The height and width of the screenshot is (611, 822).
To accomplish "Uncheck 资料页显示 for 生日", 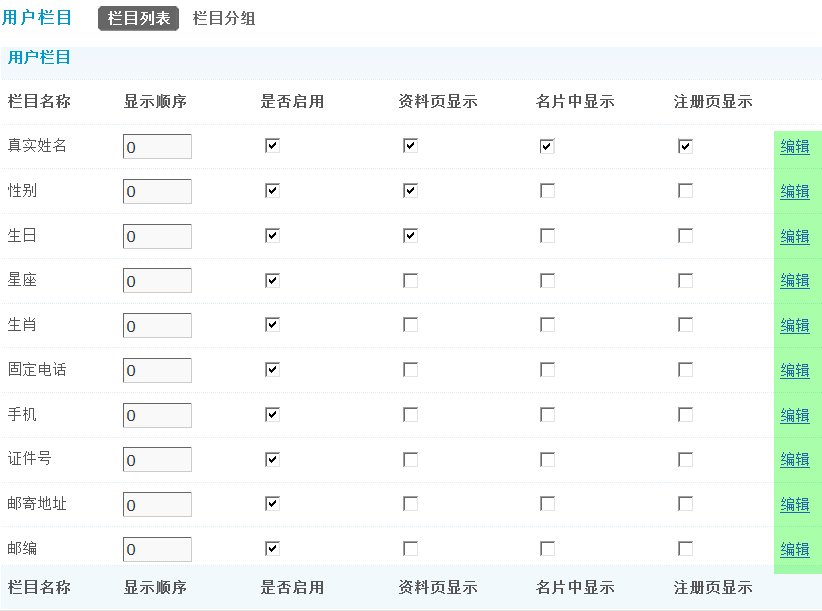I will 410,235.
